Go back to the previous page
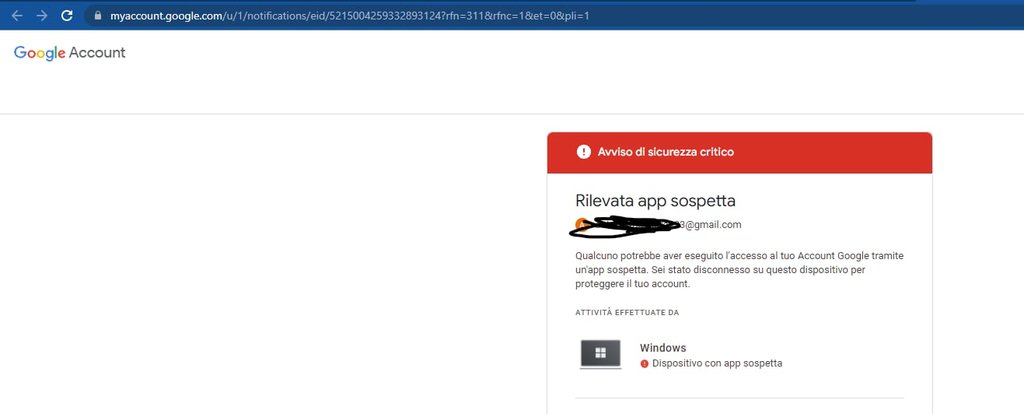This screenshot has height=414, width=1024. tap(17, 16)
